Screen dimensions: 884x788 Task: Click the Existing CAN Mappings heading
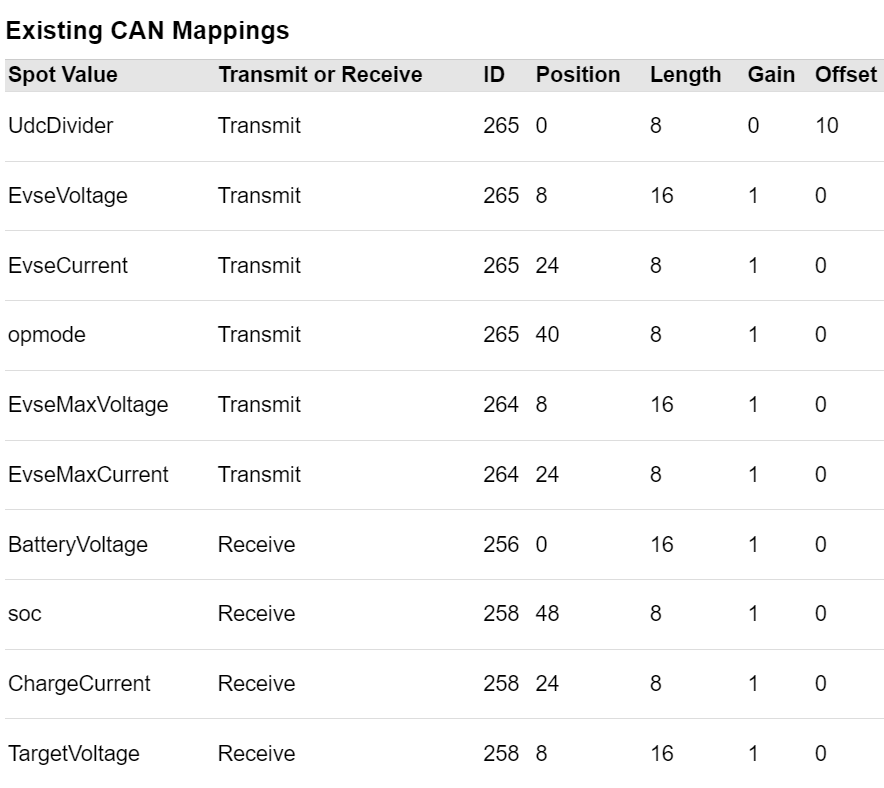(x=148, y=31)
